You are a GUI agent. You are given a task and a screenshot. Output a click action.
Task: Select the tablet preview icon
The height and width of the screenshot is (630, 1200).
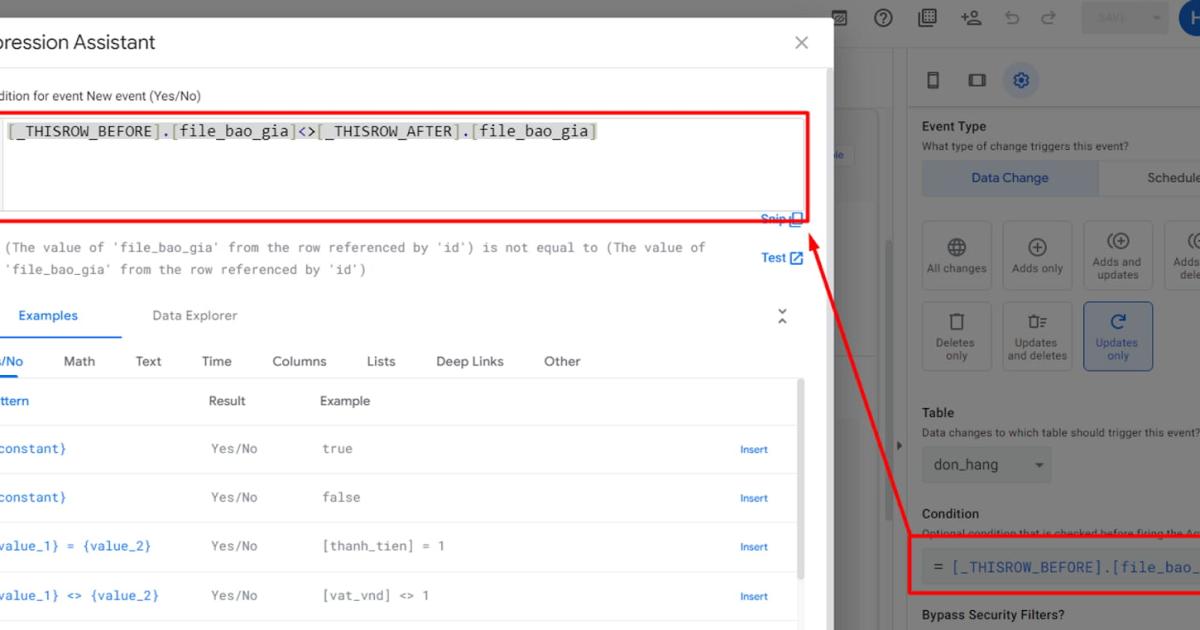tap(977, 80)
